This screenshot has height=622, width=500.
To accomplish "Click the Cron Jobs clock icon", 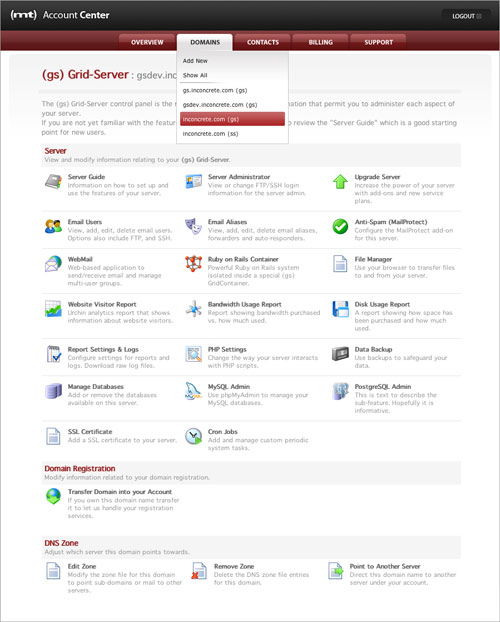I will click(193, 436).
